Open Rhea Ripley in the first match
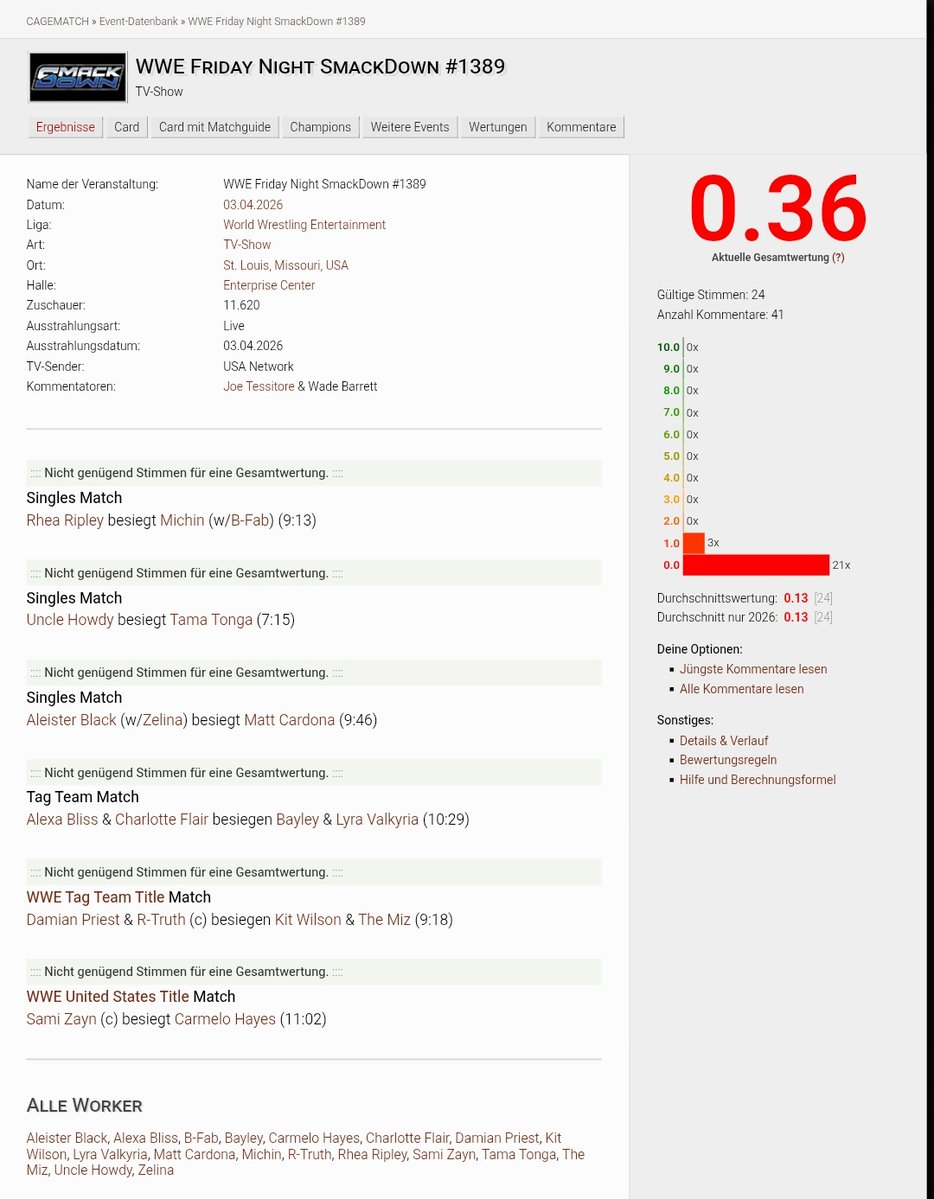The width and height of the screenshot is (934, 1199). (x=65, y=521)
